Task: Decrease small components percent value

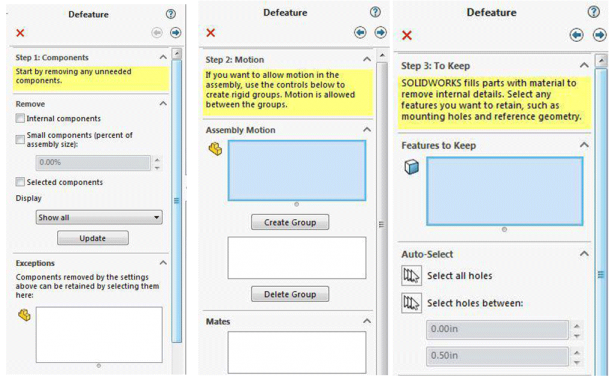Action: point(157,168)
